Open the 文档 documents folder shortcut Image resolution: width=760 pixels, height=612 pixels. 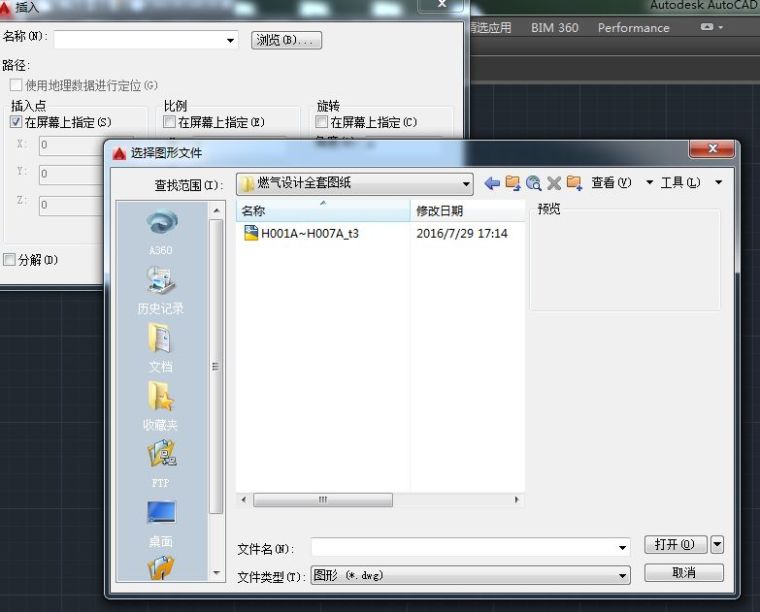pos(160,349)
